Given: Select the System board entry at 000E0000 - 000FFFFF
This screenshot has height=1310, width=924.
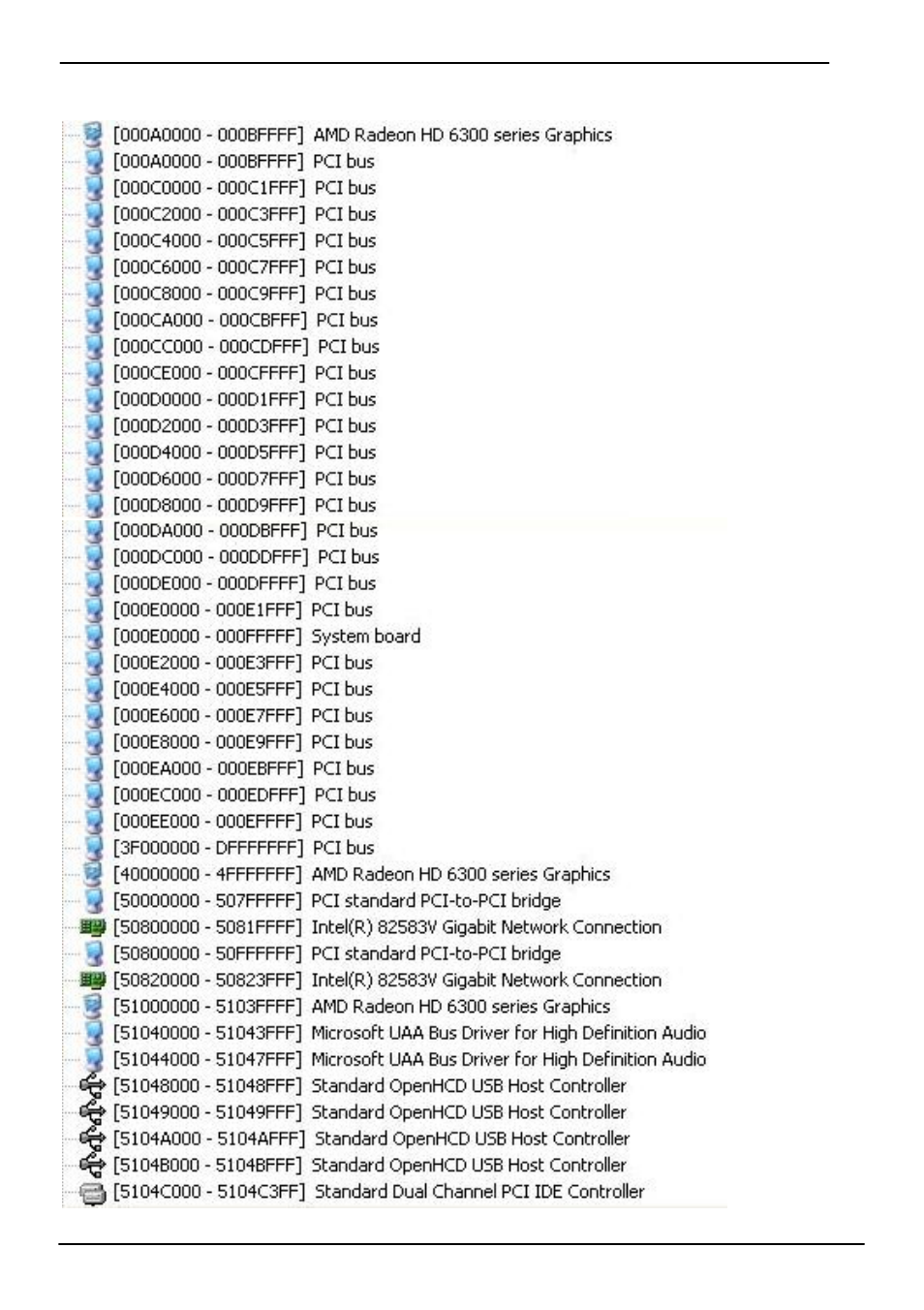Looking at the screenshot, I should click(266, 637).
